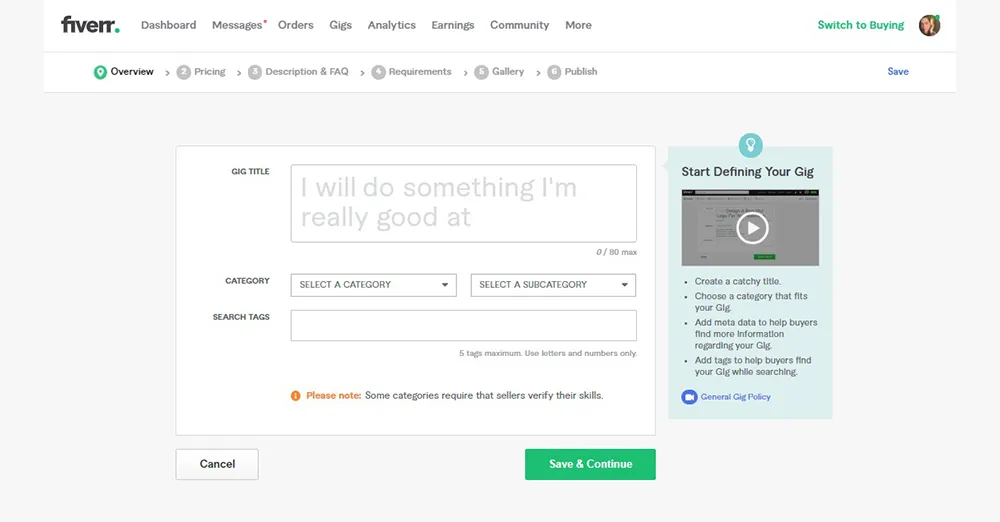The image size is (1000, 522).
Task: Open Earnings in the top navigation
Action: tap(453, 25)
